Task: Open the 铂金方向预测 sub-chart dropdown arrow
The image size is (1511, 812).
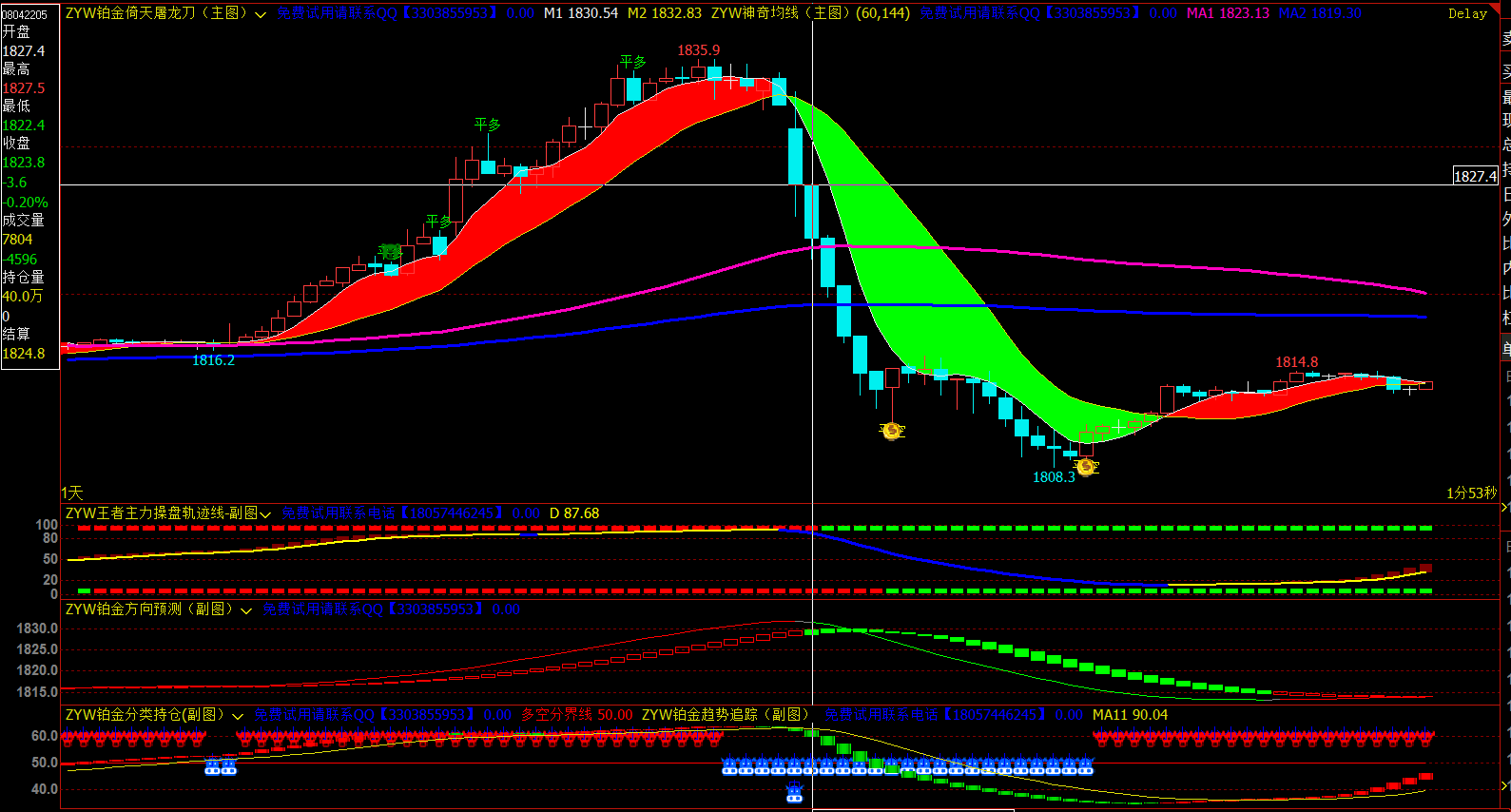Action: [x=246, y=610]
